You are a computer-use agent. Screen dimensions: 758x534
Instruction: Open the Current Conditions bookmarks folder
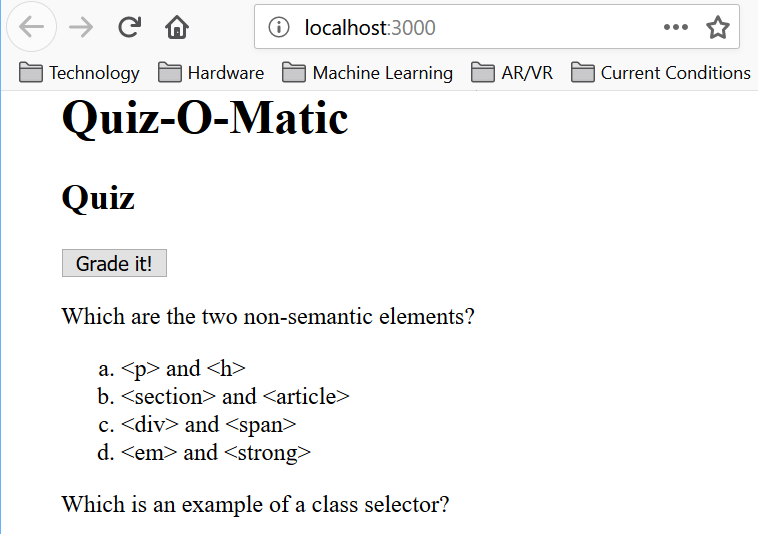tap(661, 73)
